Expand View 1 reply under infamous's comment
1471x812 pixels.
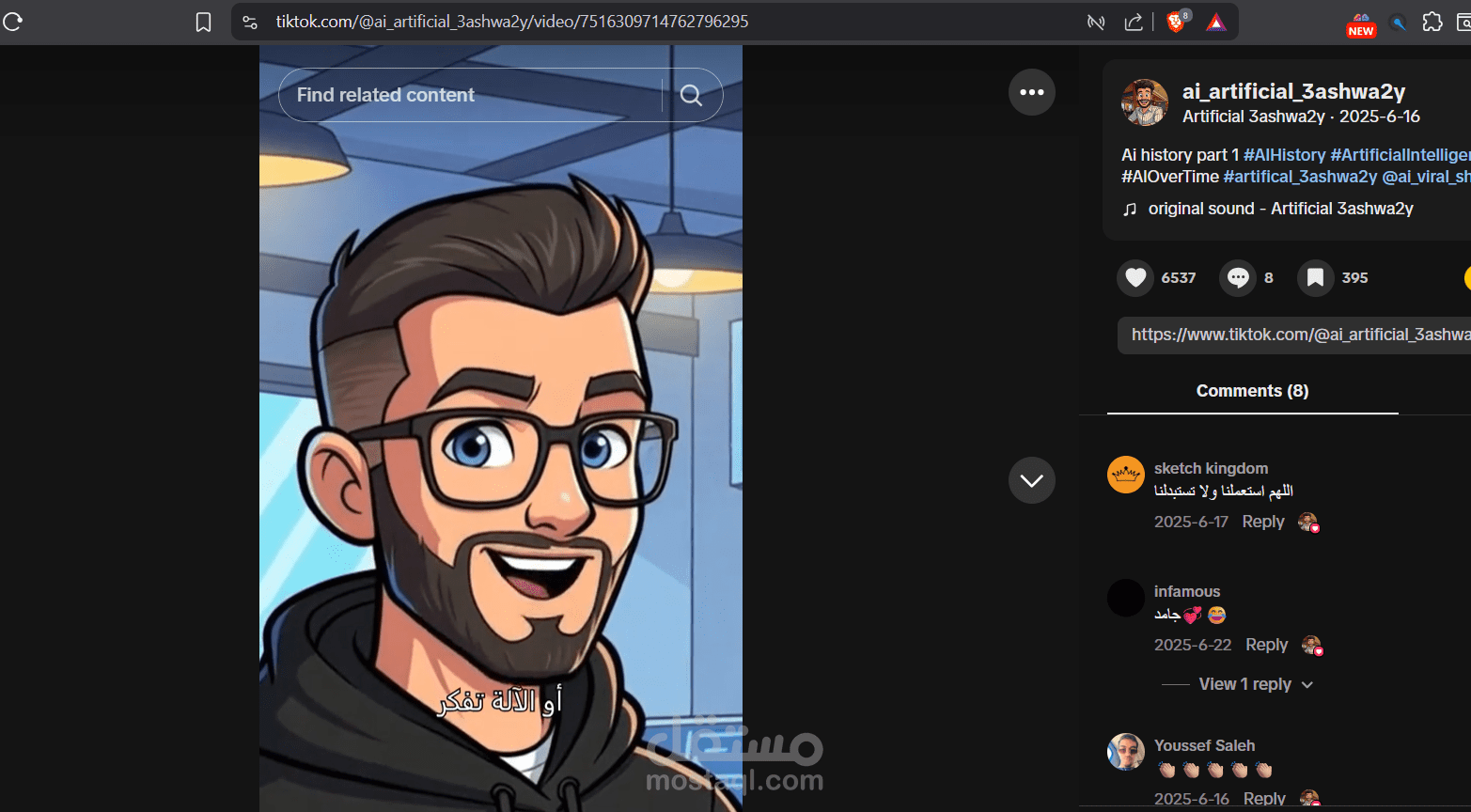click(1256, 684)
